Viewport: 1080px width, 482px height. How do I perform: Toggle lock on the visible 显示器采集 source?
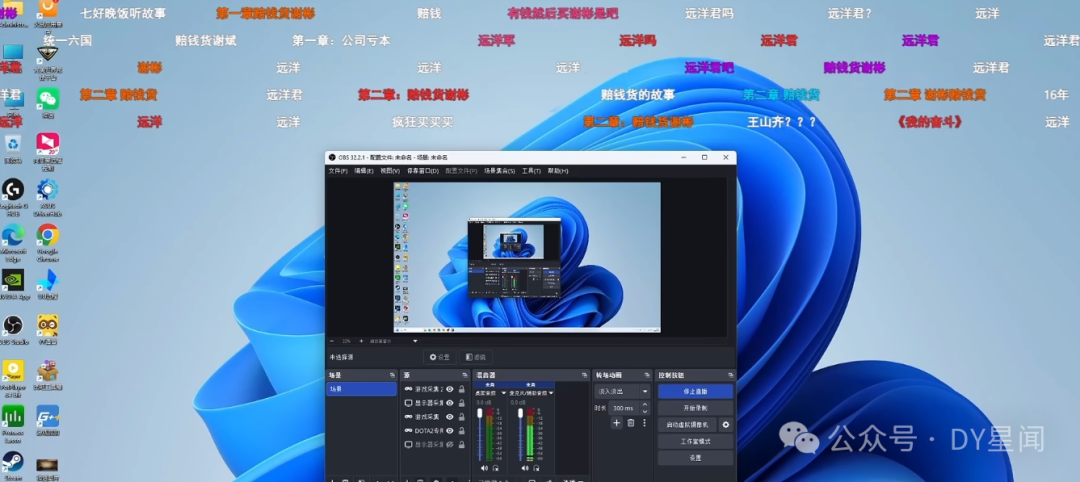[x=461, y=403]
